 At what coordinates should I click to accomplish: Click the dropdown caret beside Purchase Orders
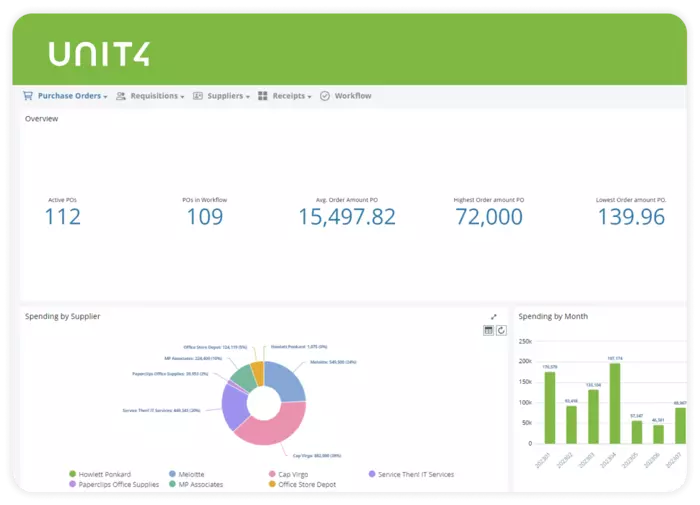[x=105, y=97]
